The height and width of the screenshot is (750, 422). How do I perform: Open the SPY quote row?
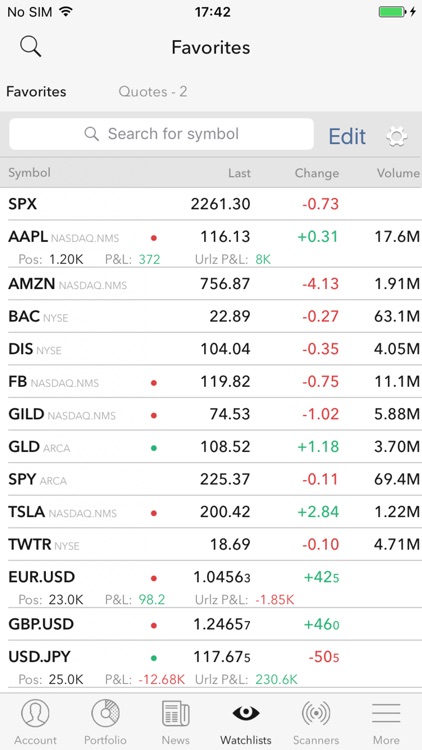click(211, 479)
